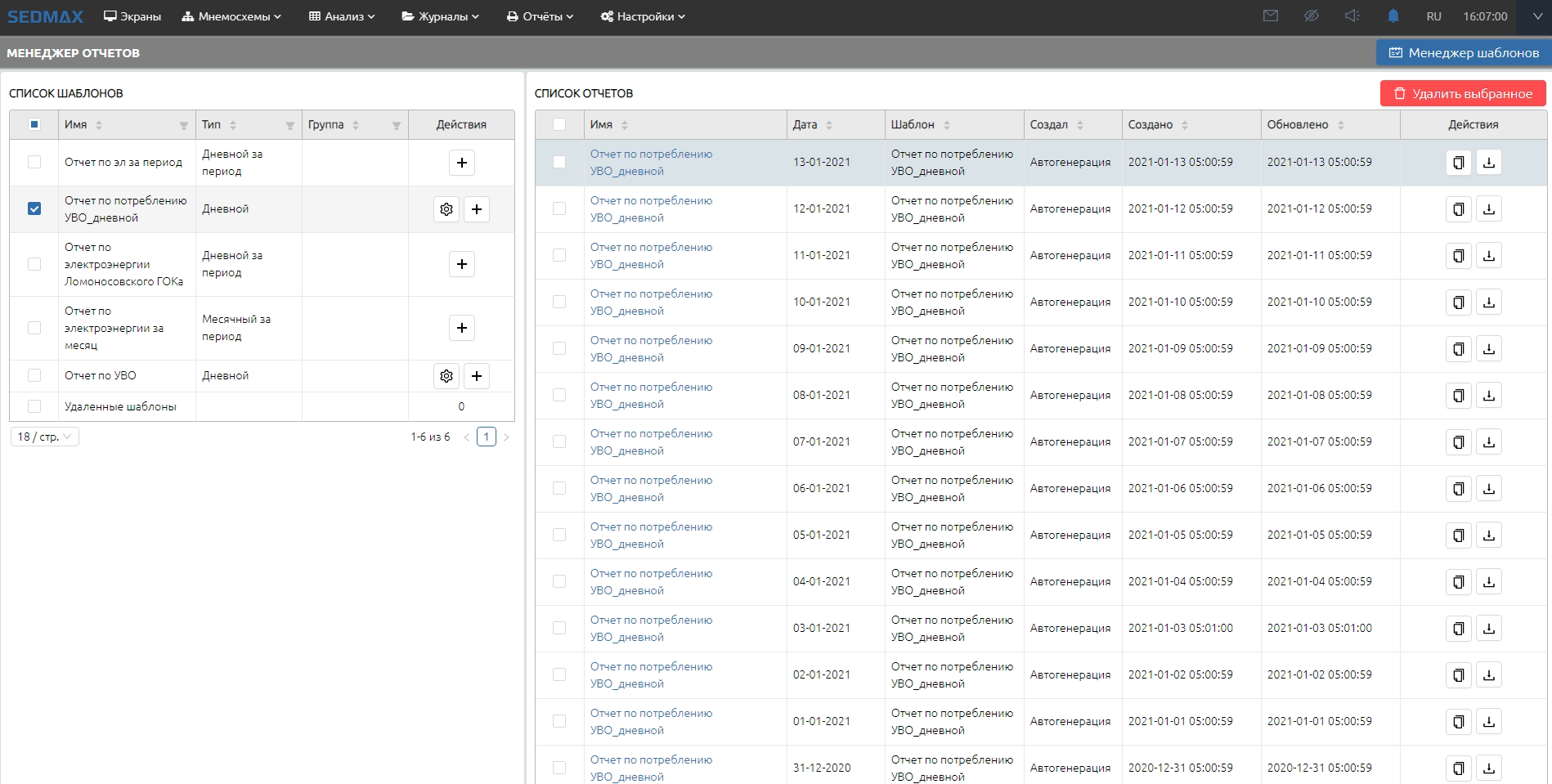
Task: Expand the Мнемосхемы menu
Action: (x=231, y=16)
